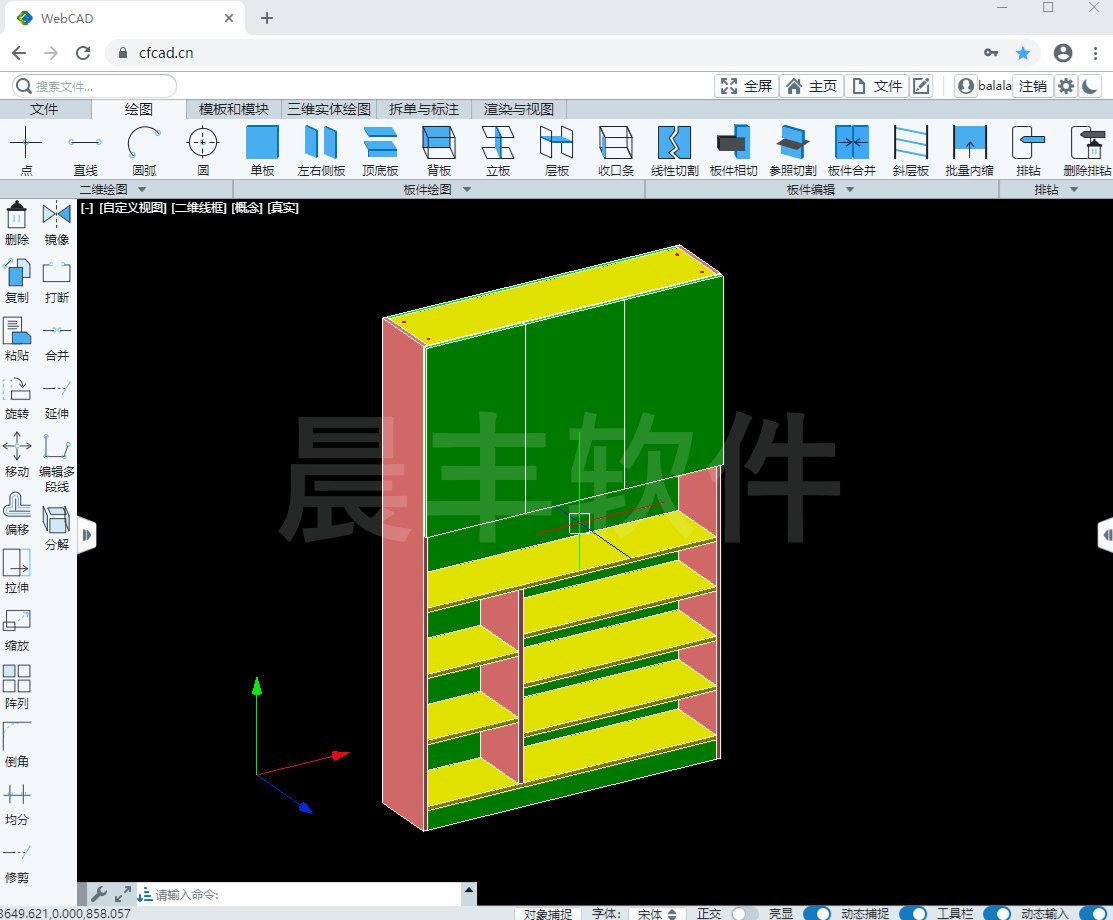Switch to dark mode with moon icon
Viewport: 1113px width, 920px height.
coord(1090,86)
